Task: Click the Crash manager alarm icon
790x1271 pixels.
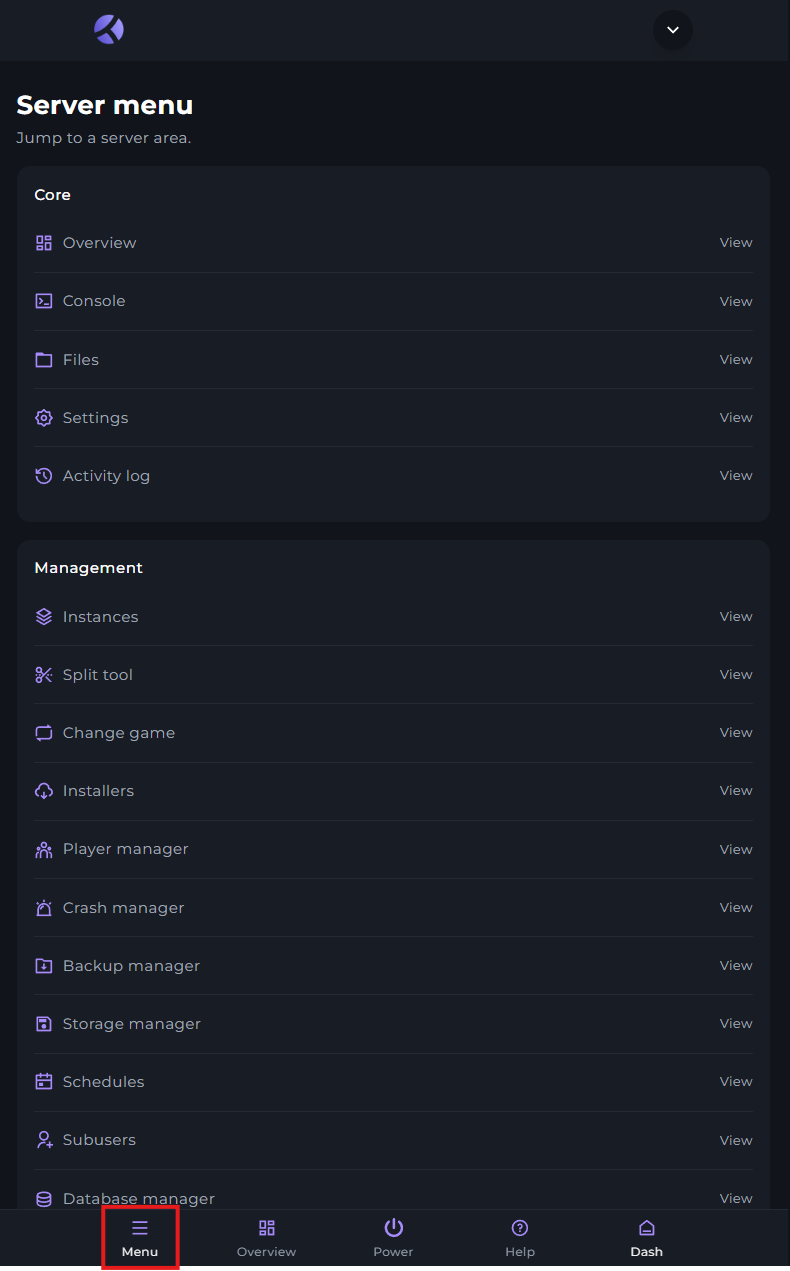Action: pos(44,908)
